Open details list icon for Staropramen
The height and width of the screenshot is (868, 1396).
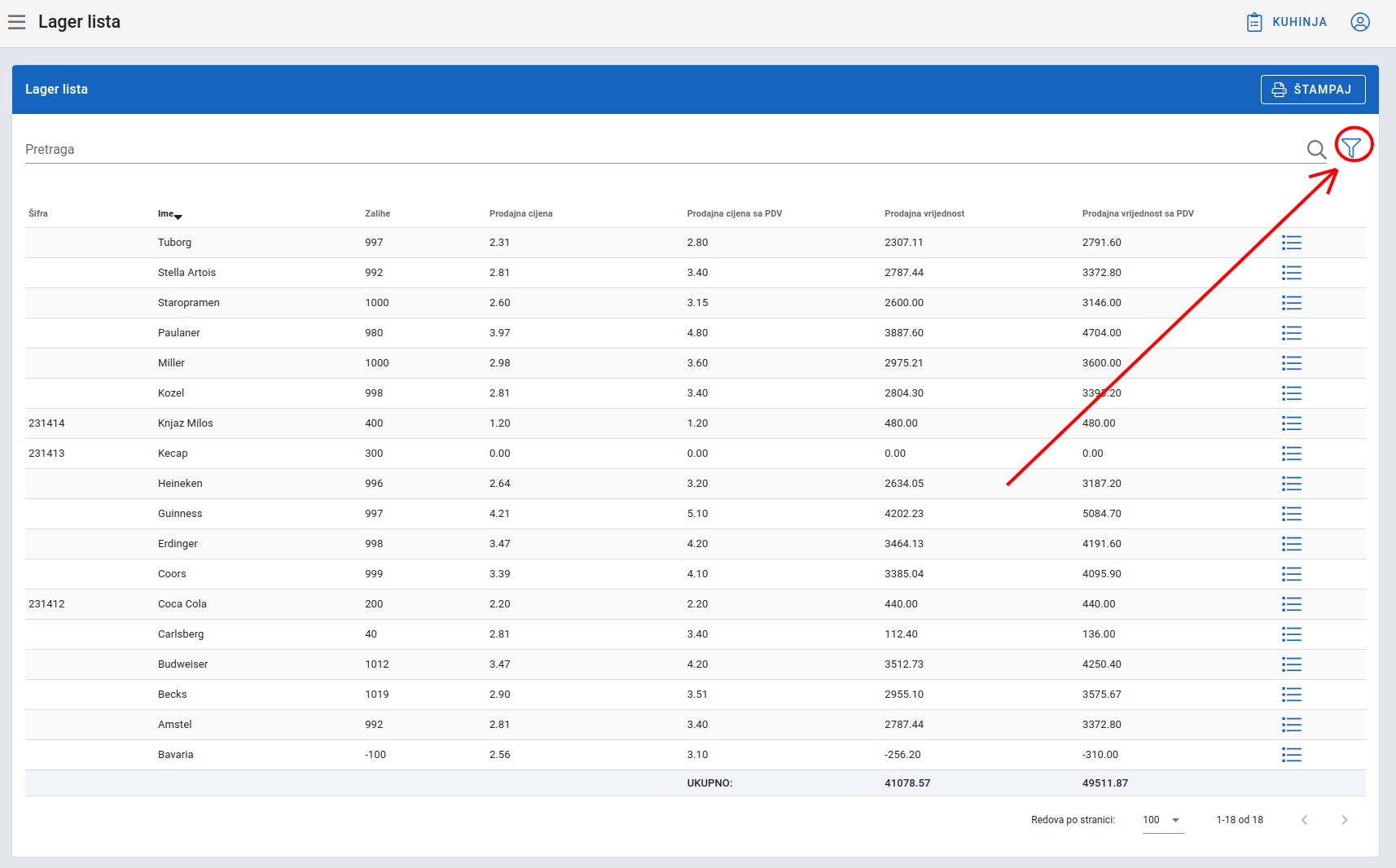pyautogui.click(x=1292, y=303)
